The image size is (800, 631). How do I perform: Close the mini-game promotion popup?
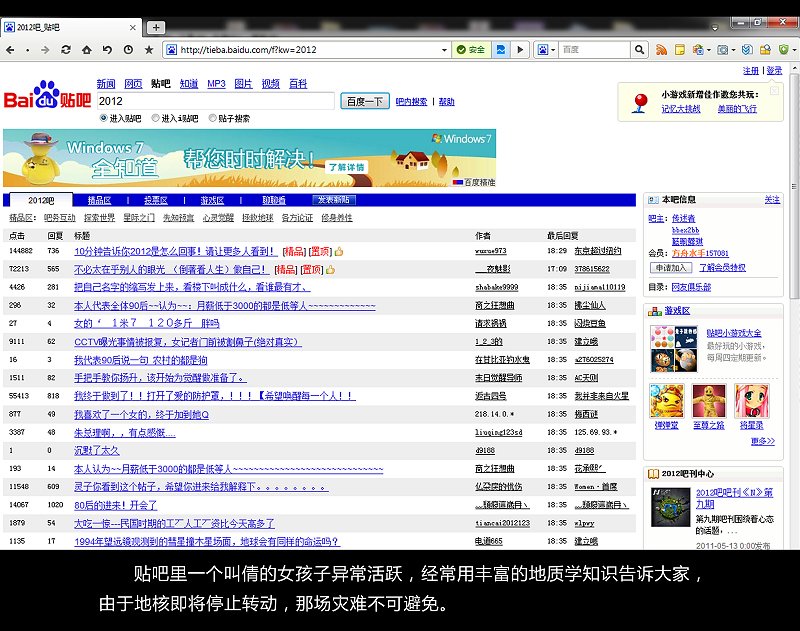coord(773,90)
